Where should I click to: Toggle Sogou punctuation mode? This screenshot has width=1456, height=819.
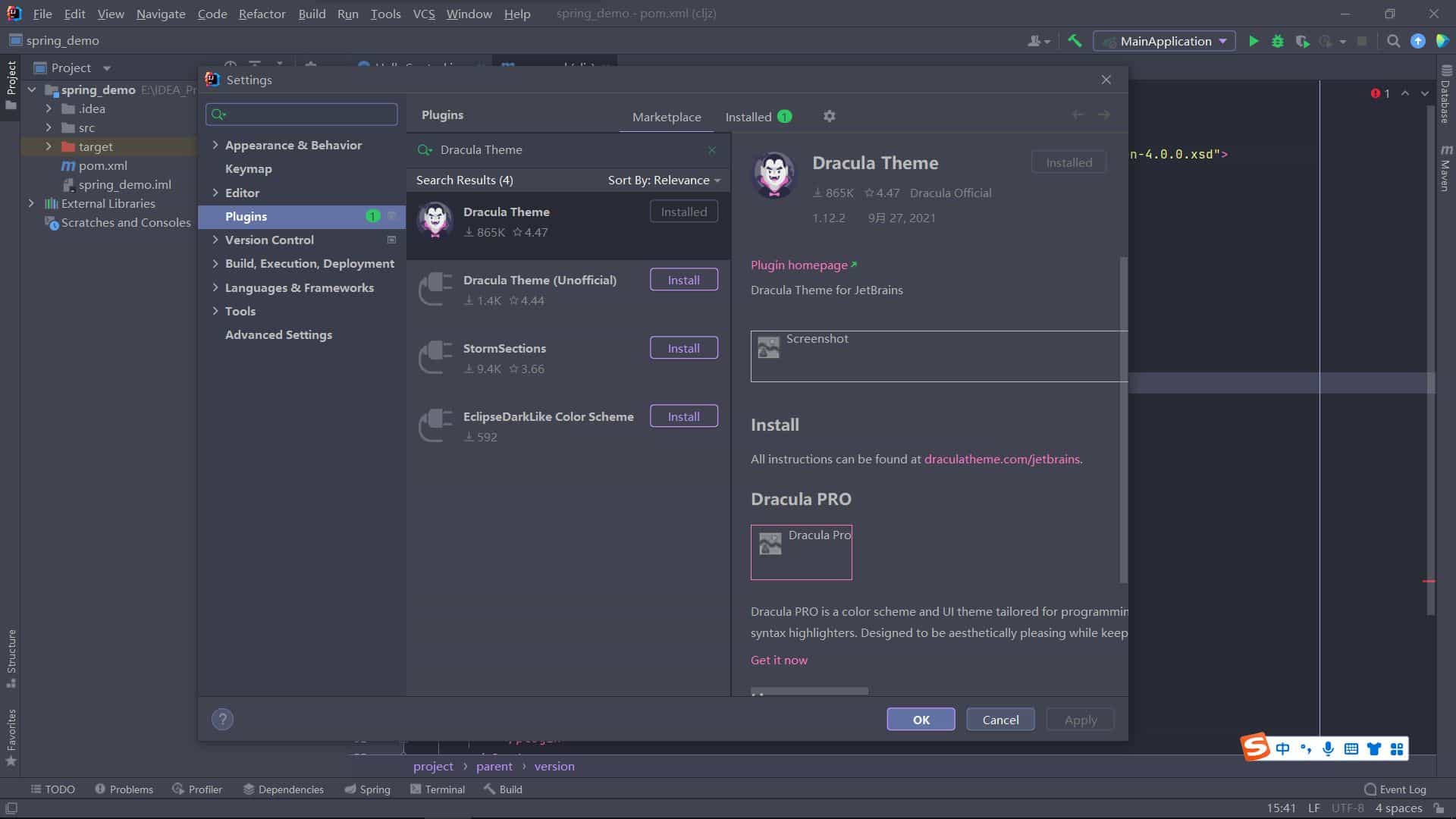point(1305,749)
